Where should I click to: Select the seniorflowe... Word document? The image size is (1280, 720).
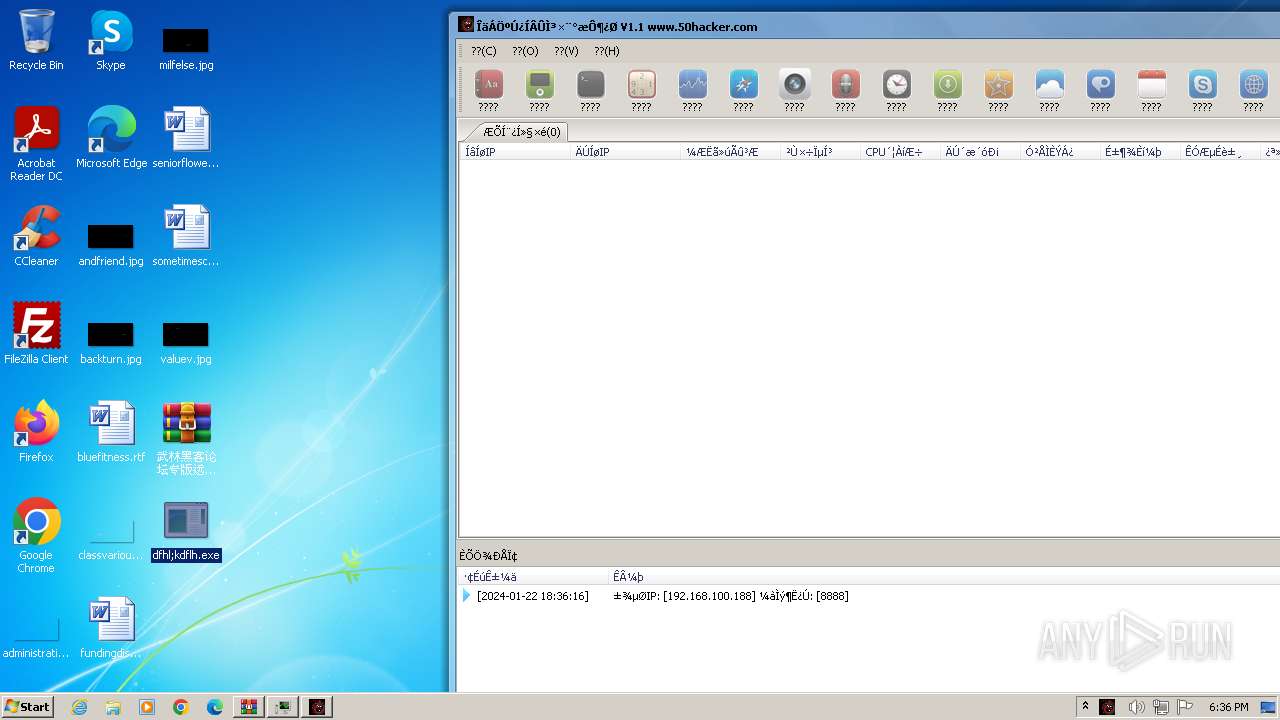(x=186, y=138)
